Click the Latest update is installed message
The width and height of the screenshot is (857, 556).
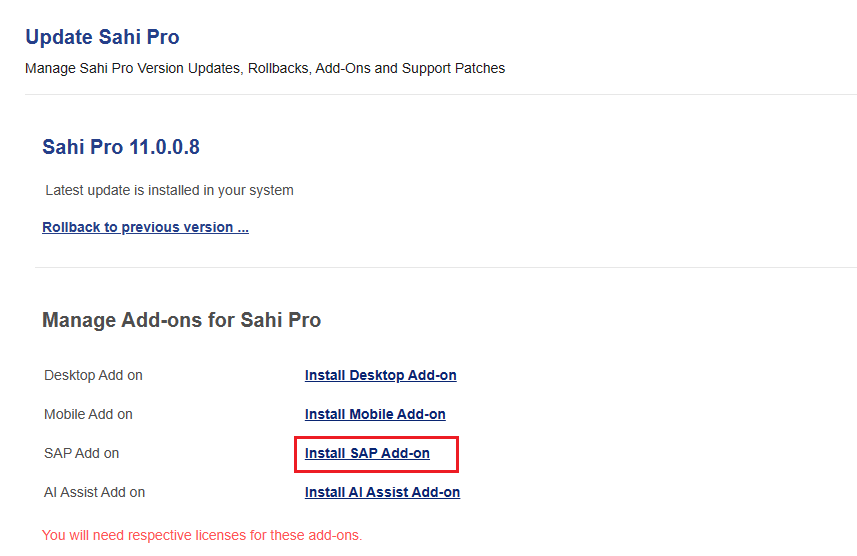click(x=169, y=190)
